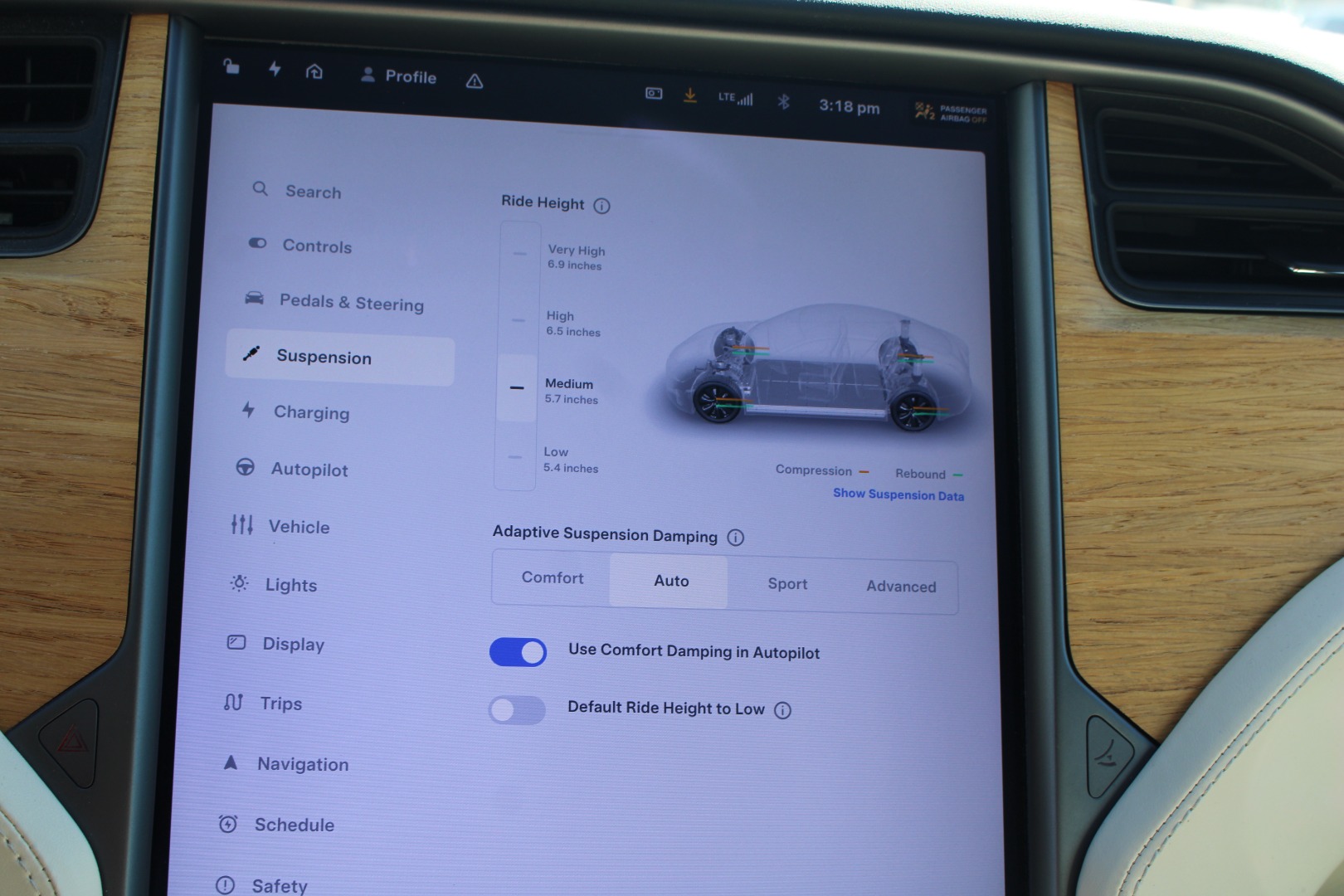The height and width of the screenshot is (896, 1344).
Task: Tap the Bluetooth icon
Action: (783, 102)
